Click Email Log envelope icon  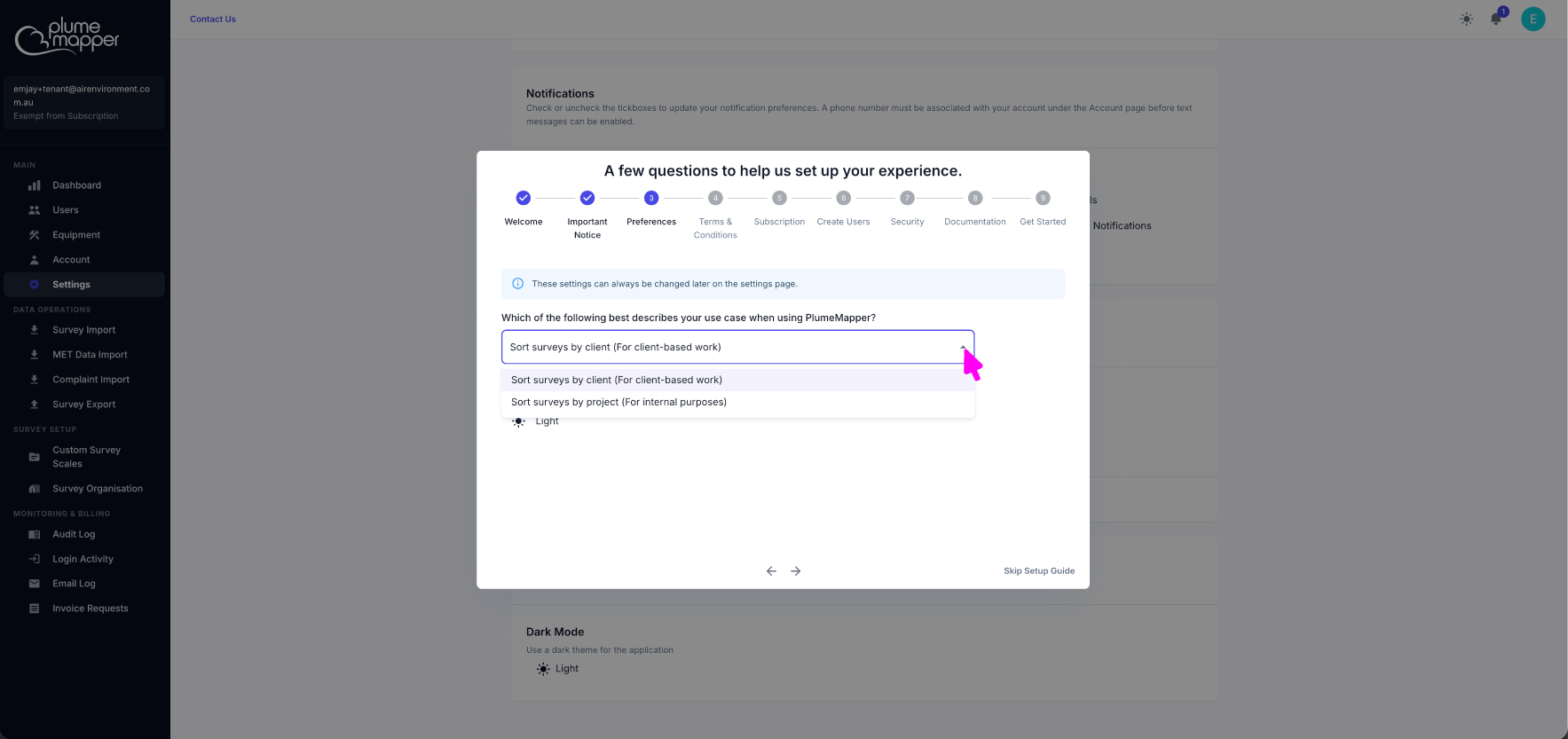coord(35,584)
